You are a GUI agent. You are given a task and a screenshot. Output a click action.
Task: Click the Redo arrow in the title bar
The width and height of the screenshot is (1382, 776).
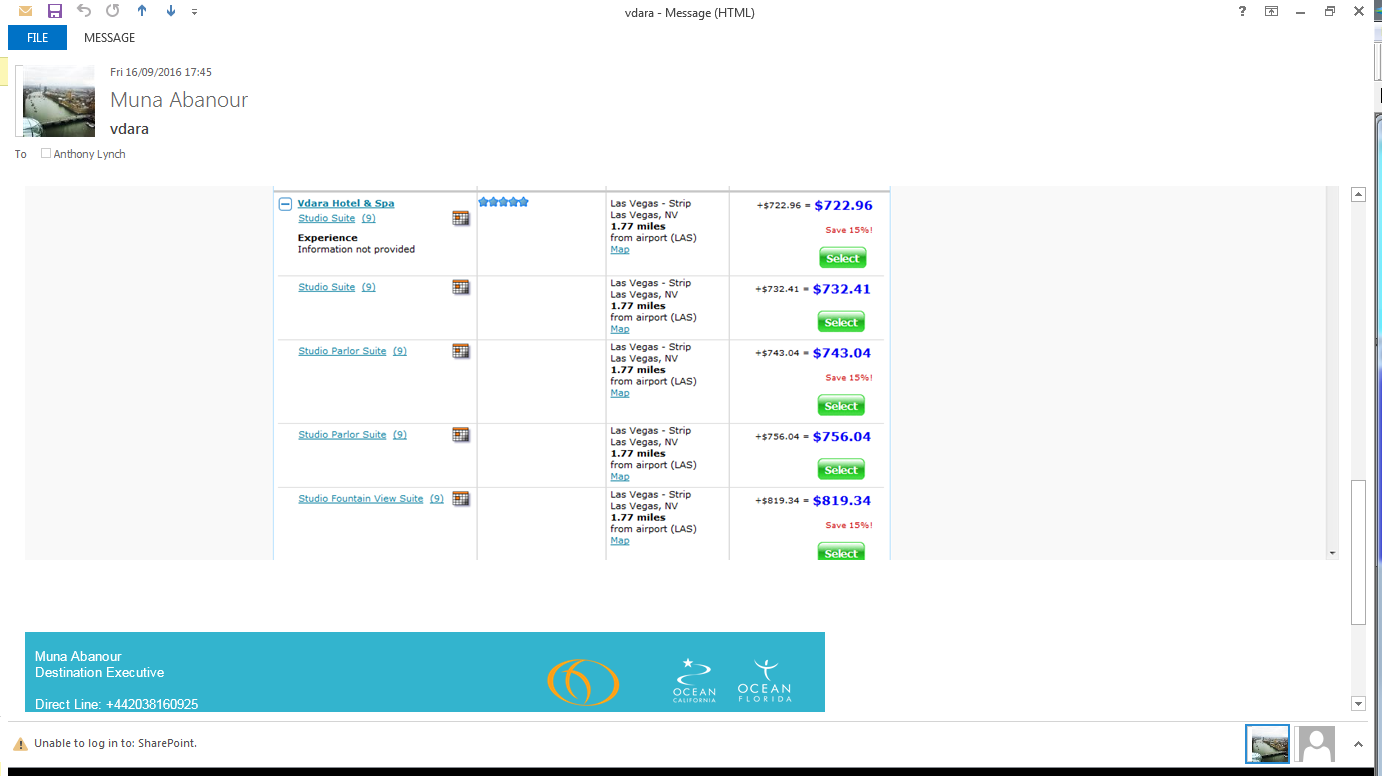click(x=113, y=11)
